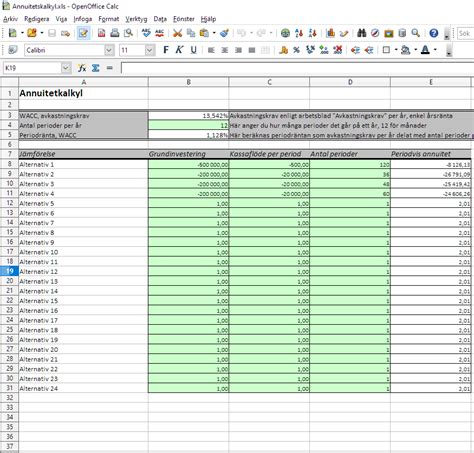Screen dimensions: 474x453
Task: Open dropdown arrow beside Paste icon
Action: 214,33
